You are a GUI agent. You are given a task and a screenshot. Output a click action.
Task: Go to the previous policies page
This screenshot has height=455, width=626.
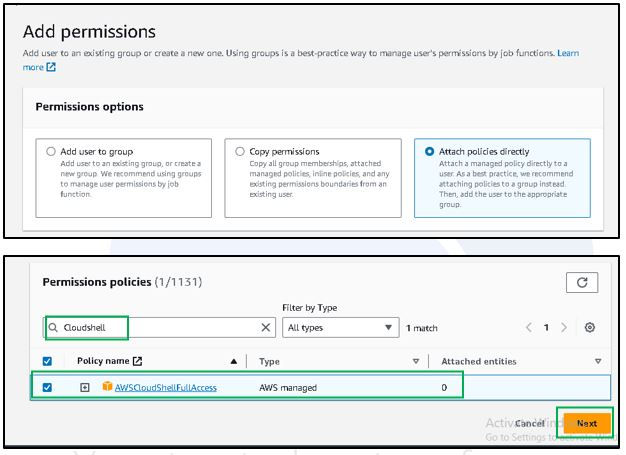(529, 328)
